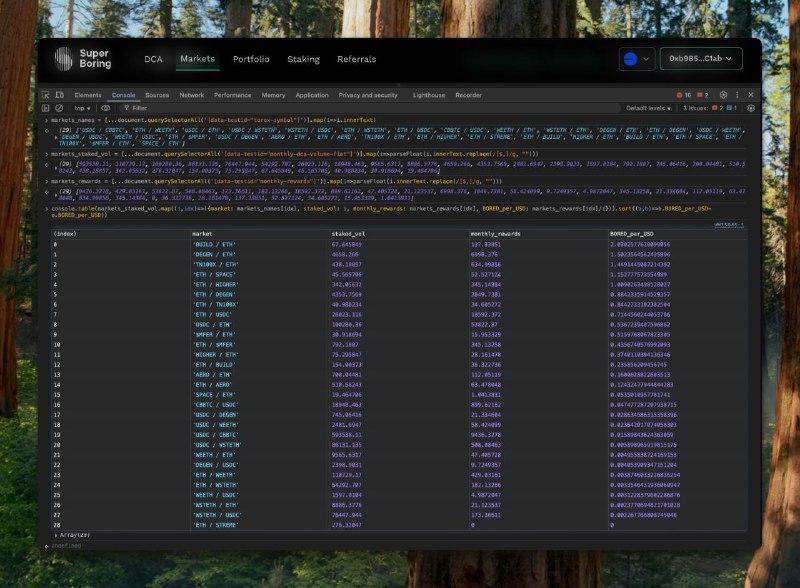Activate the inspect element picker icon
Screen dimensions: 800x588
(x=46, y=95)
